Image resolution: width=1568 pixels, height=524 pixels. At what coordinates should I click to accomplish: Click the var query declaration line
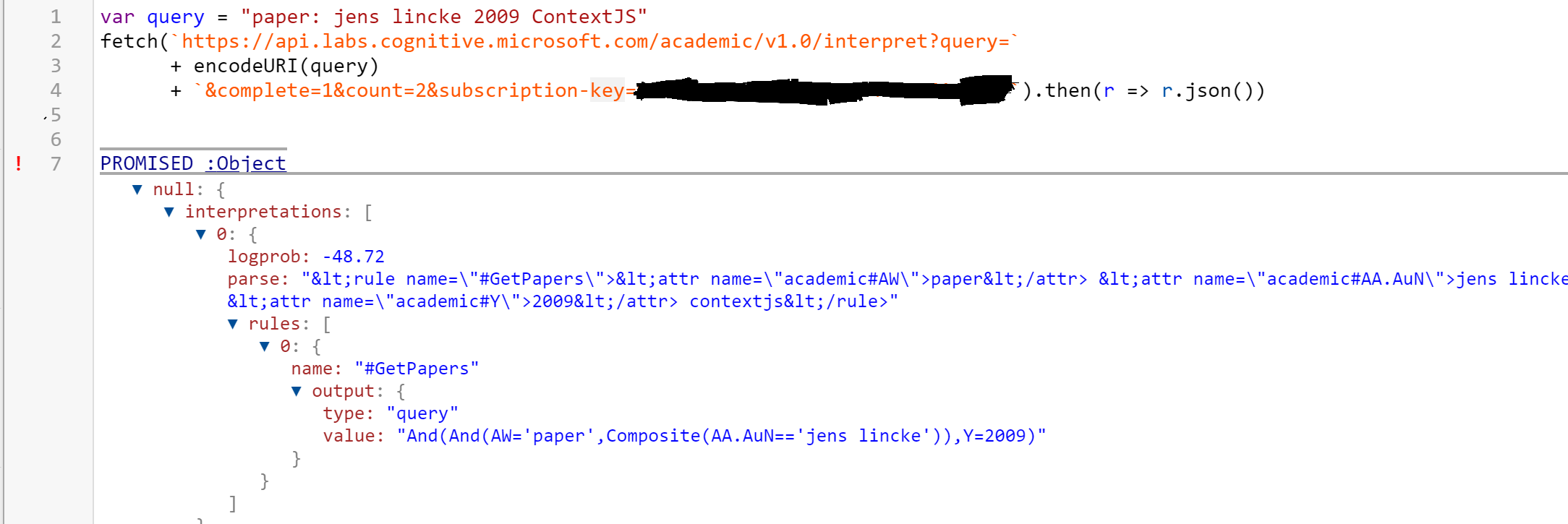point(374,17)
